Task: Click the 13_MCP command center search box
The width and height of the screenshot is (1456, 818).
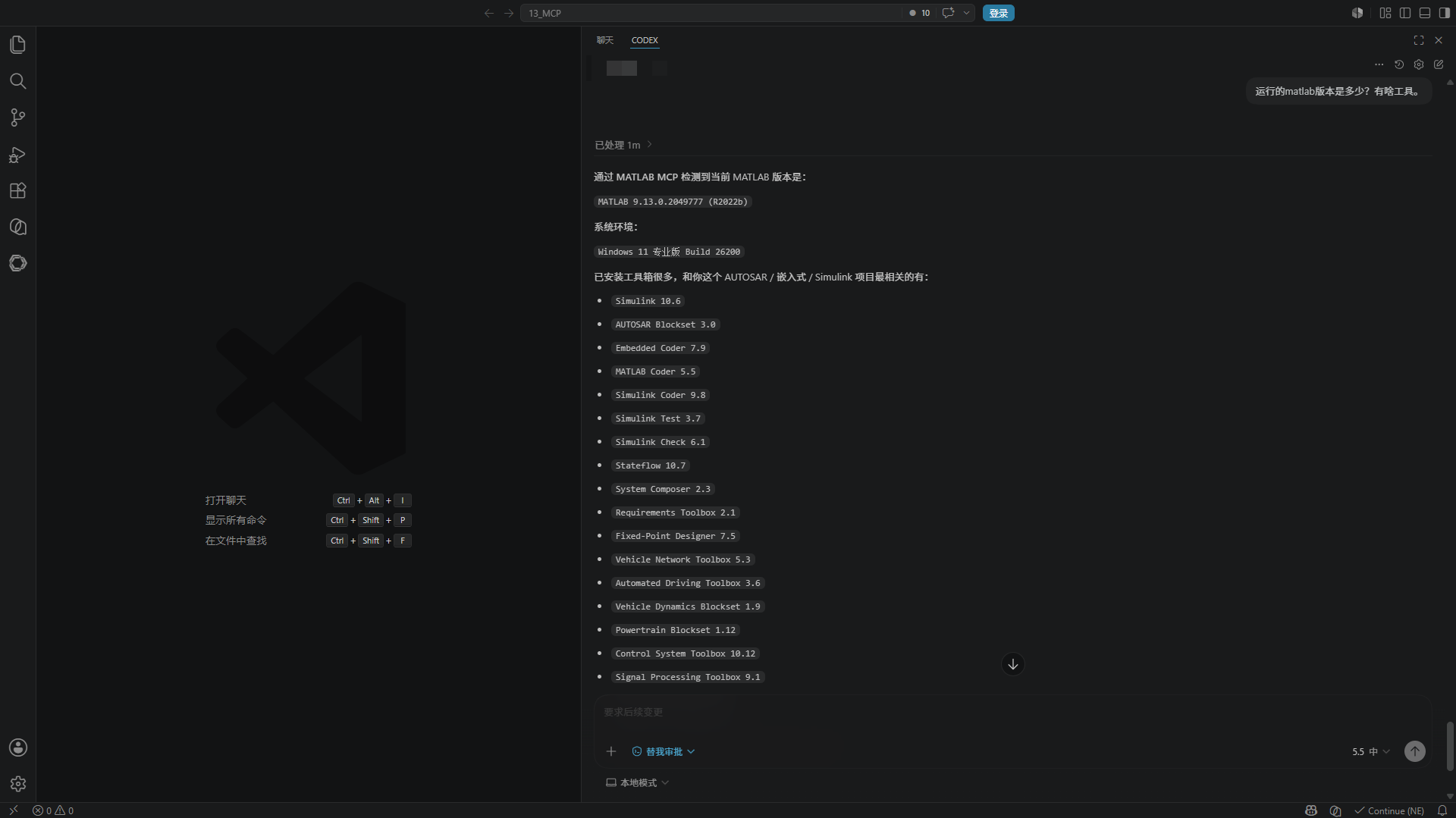Action: (x=711, y=13)
